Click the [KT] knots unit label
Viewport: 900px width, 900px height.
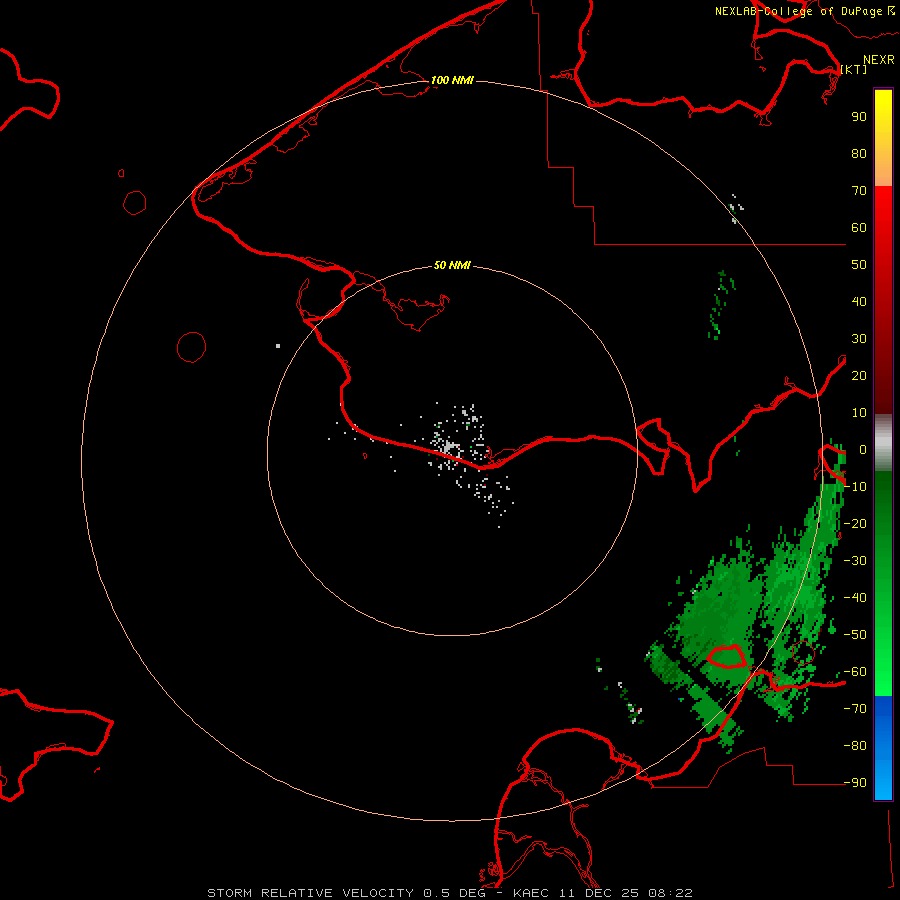(x=854, y=69)
